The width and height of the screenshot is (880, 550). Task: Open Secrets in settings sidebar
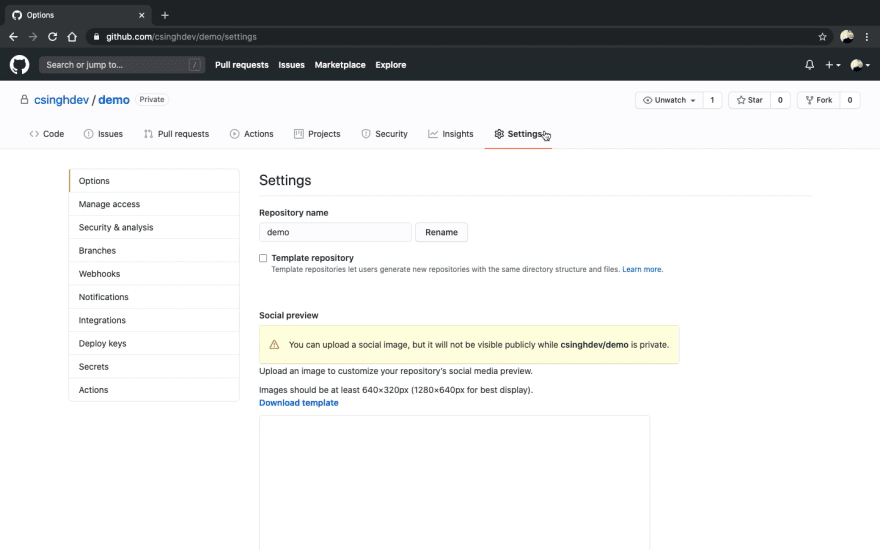click(x=154, y=366)
